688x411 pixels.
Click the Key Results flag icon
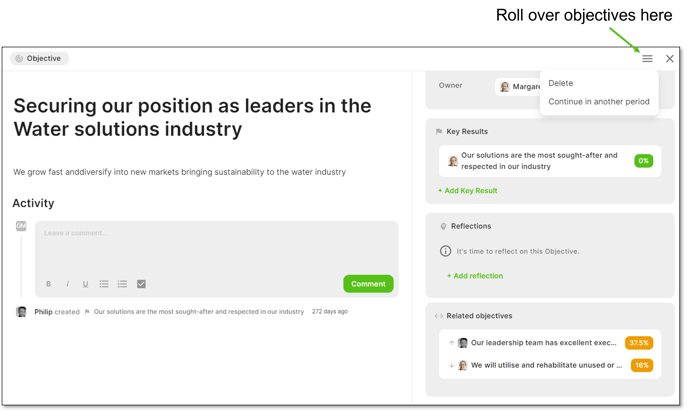[x=439, y=132]
